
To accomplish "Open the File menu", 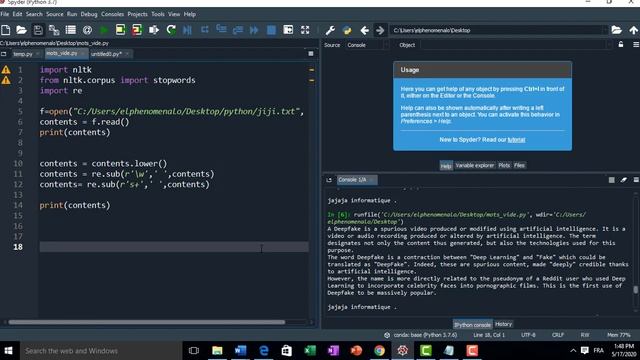I will click(4, 14).
